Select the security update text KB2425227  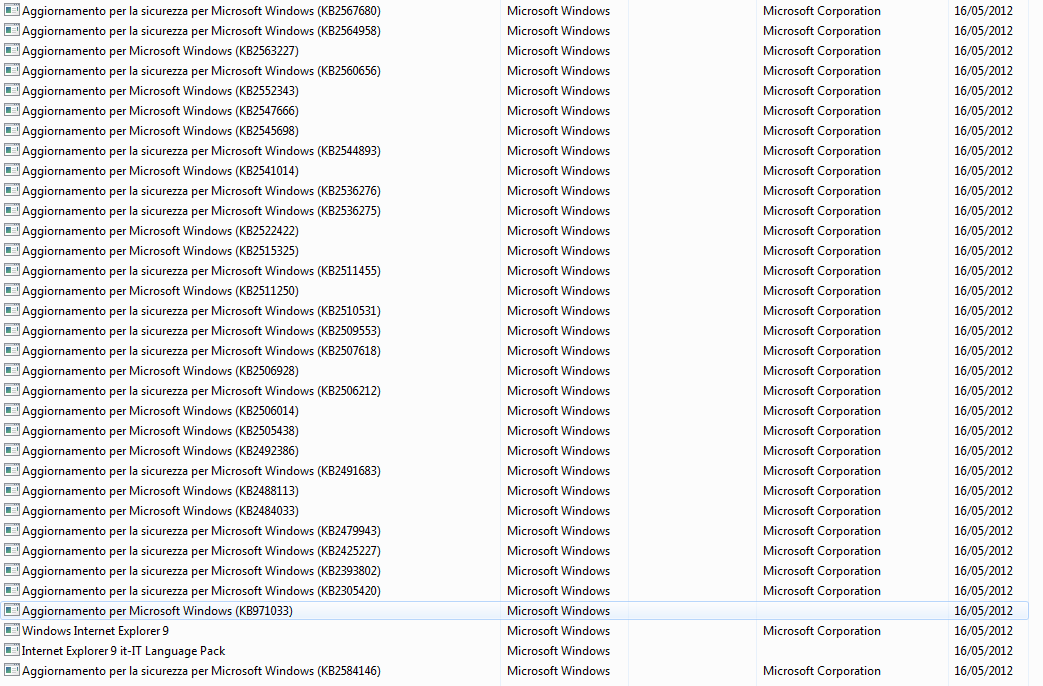pyautogui.click(x=202, y=551)
